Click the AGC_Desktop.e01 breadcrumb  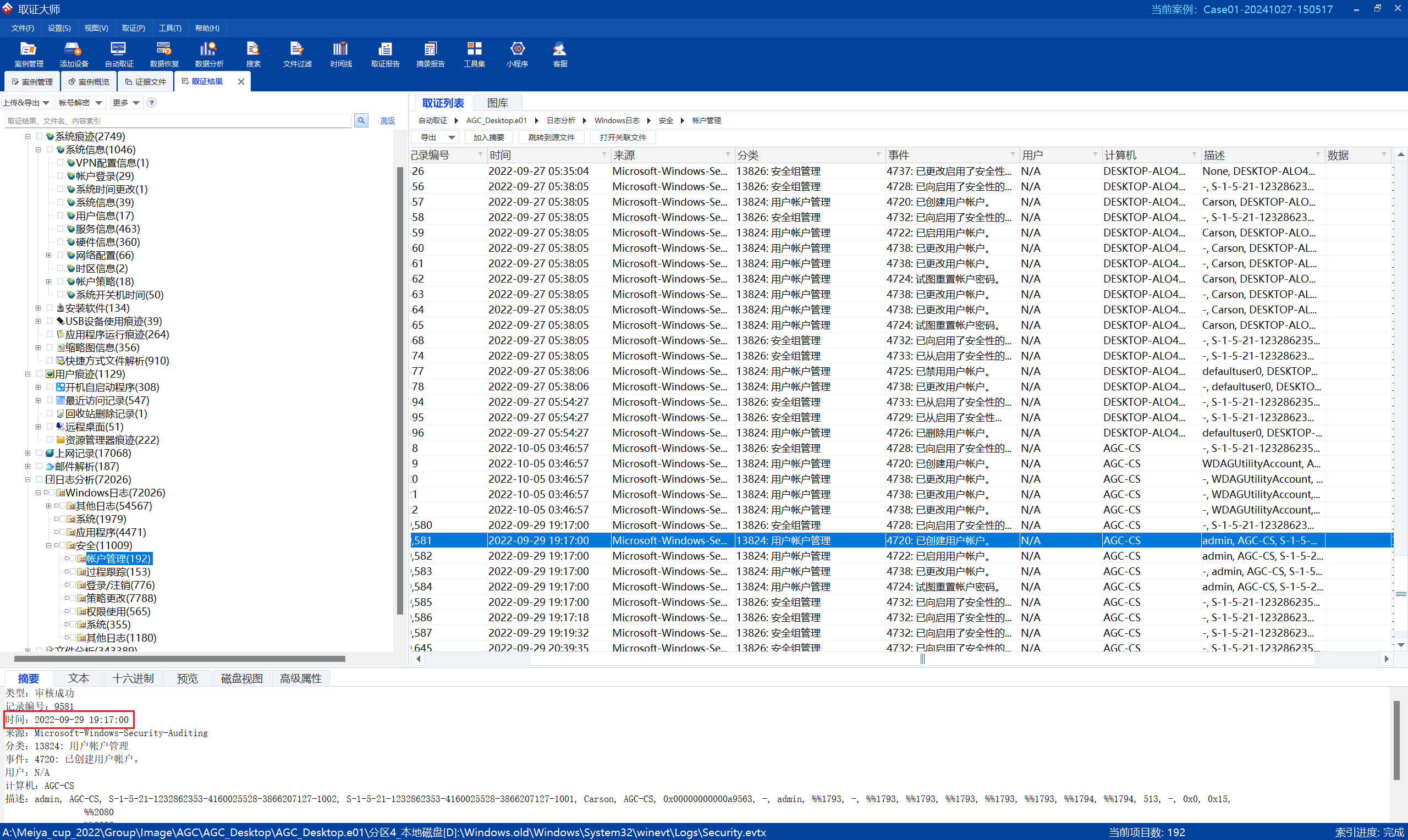pos(497,120)
